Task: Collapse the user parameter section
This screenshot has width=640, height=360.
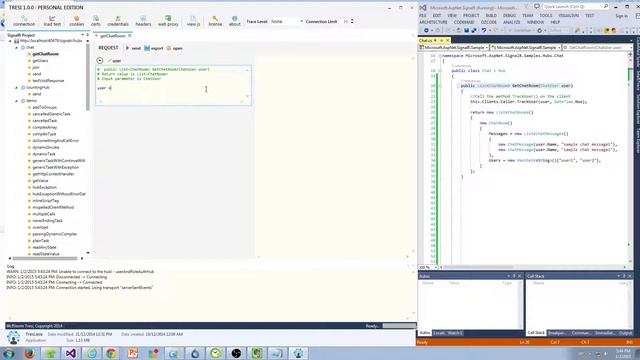Action: pyautogui.click(x=100, y=60)
